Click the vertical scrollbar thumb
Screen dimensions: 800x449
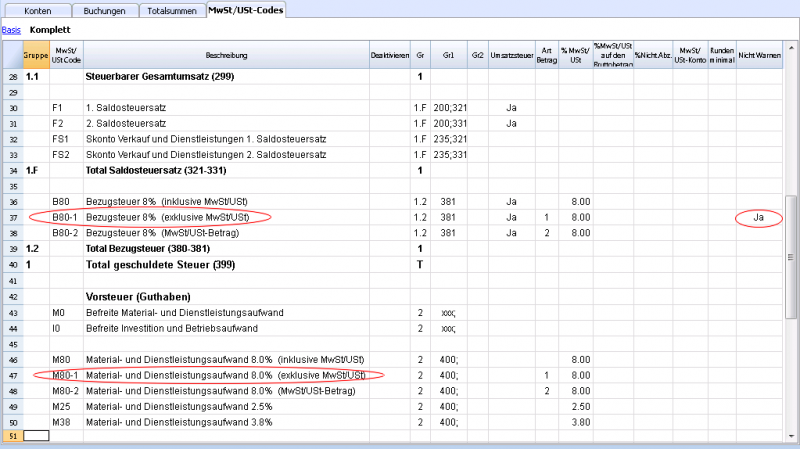click(791, 257)
